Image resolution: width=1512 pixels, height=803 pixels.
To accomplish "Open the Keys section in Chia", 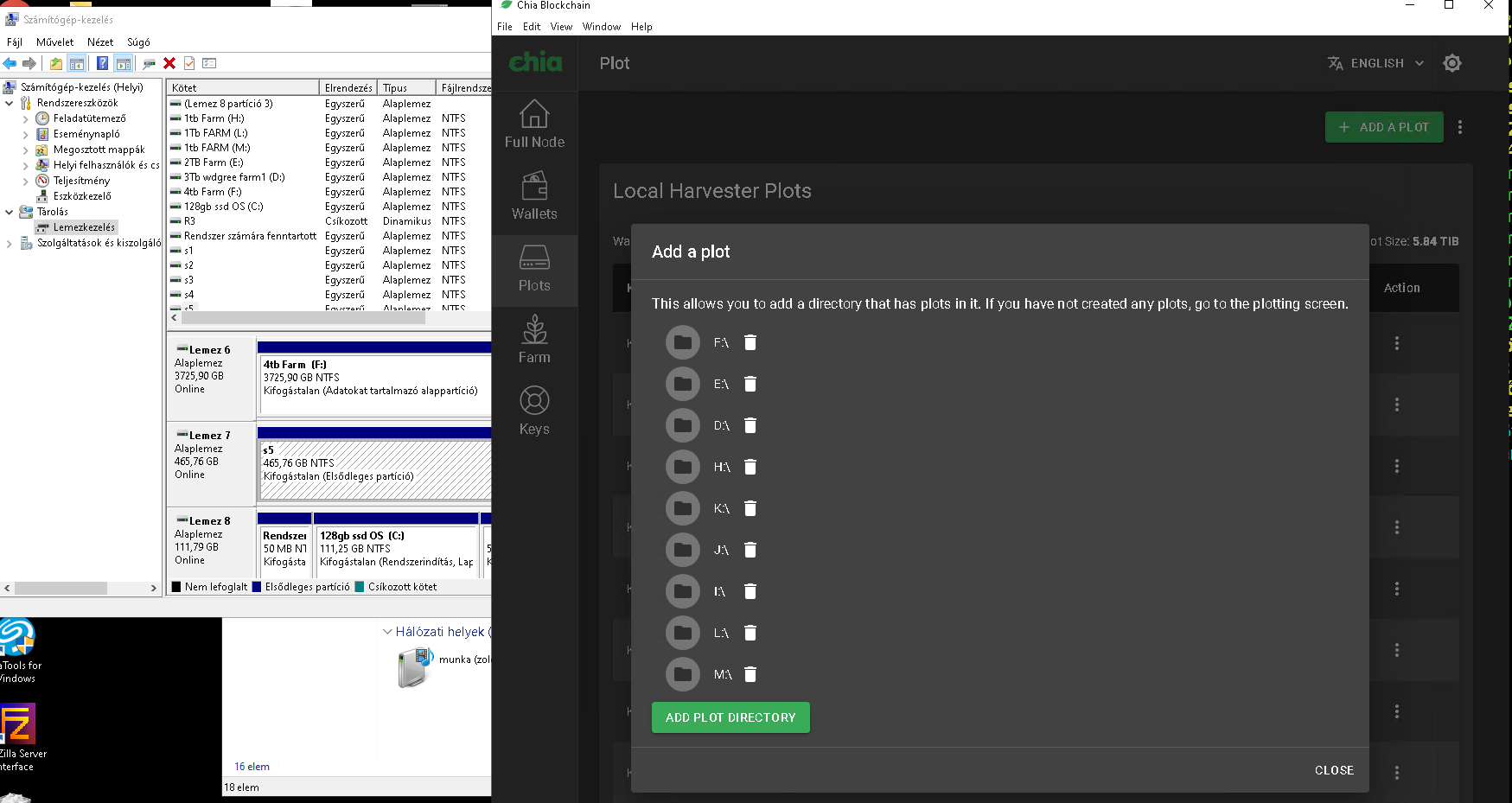I will tap(534, 412).
